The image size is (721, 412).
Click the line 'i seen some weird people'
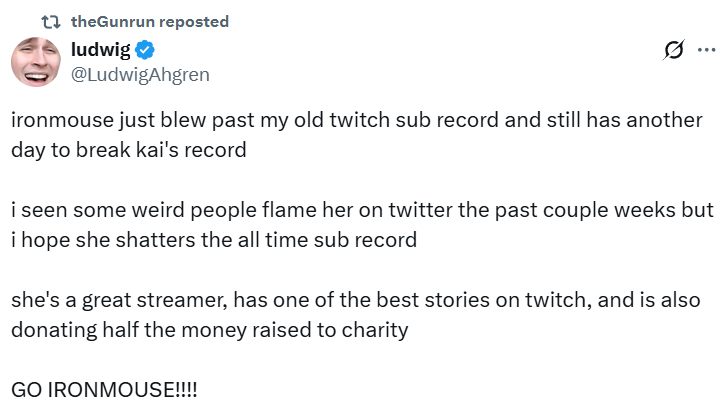click(362, 211)
